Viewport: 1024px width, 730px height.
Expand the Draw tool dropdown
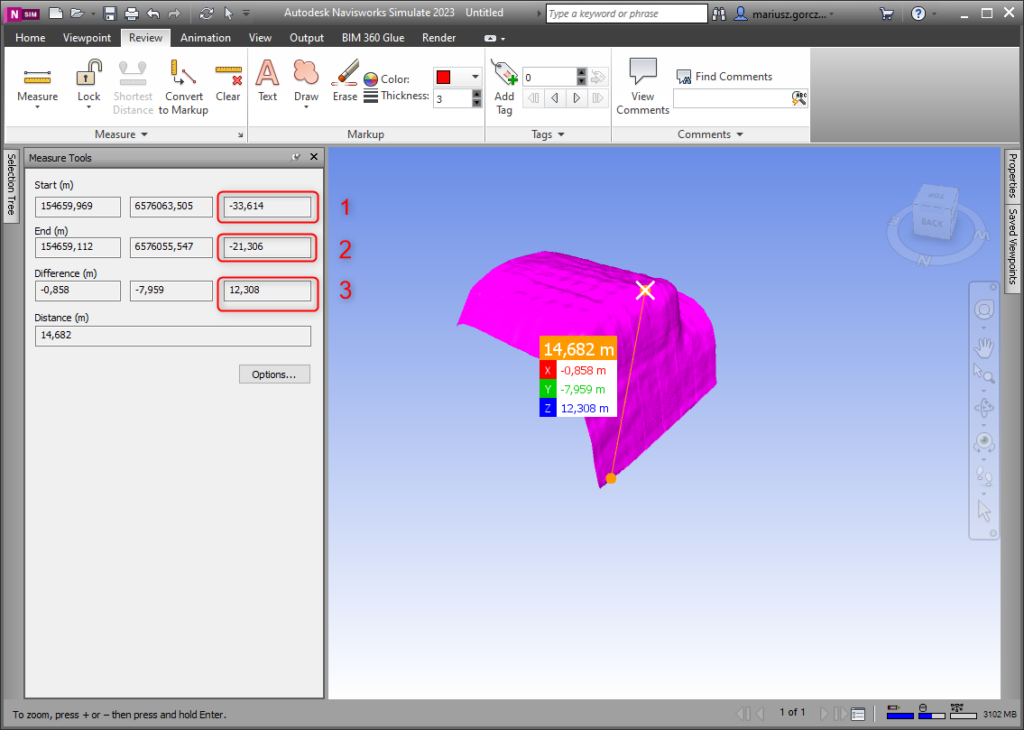click(x=306, y=108)
